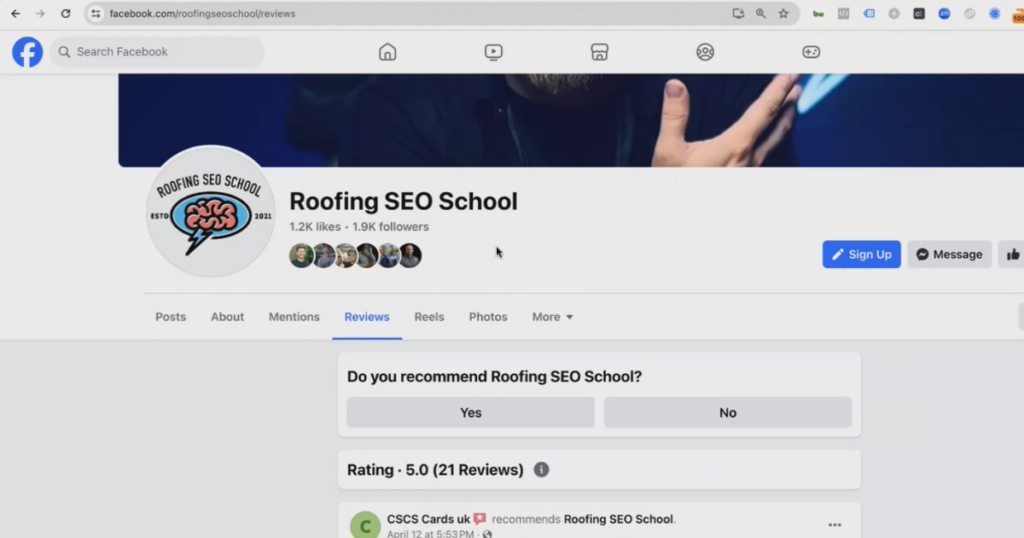Reload the page

pyautogui.click(x=65, y=14)
